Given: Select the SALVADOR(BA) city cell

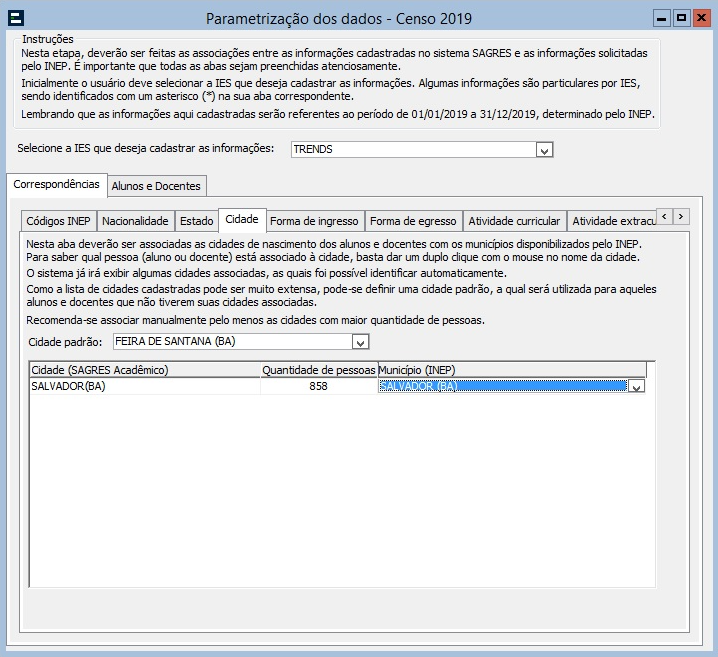Looking at the screenshot, I should pos(144,387).
